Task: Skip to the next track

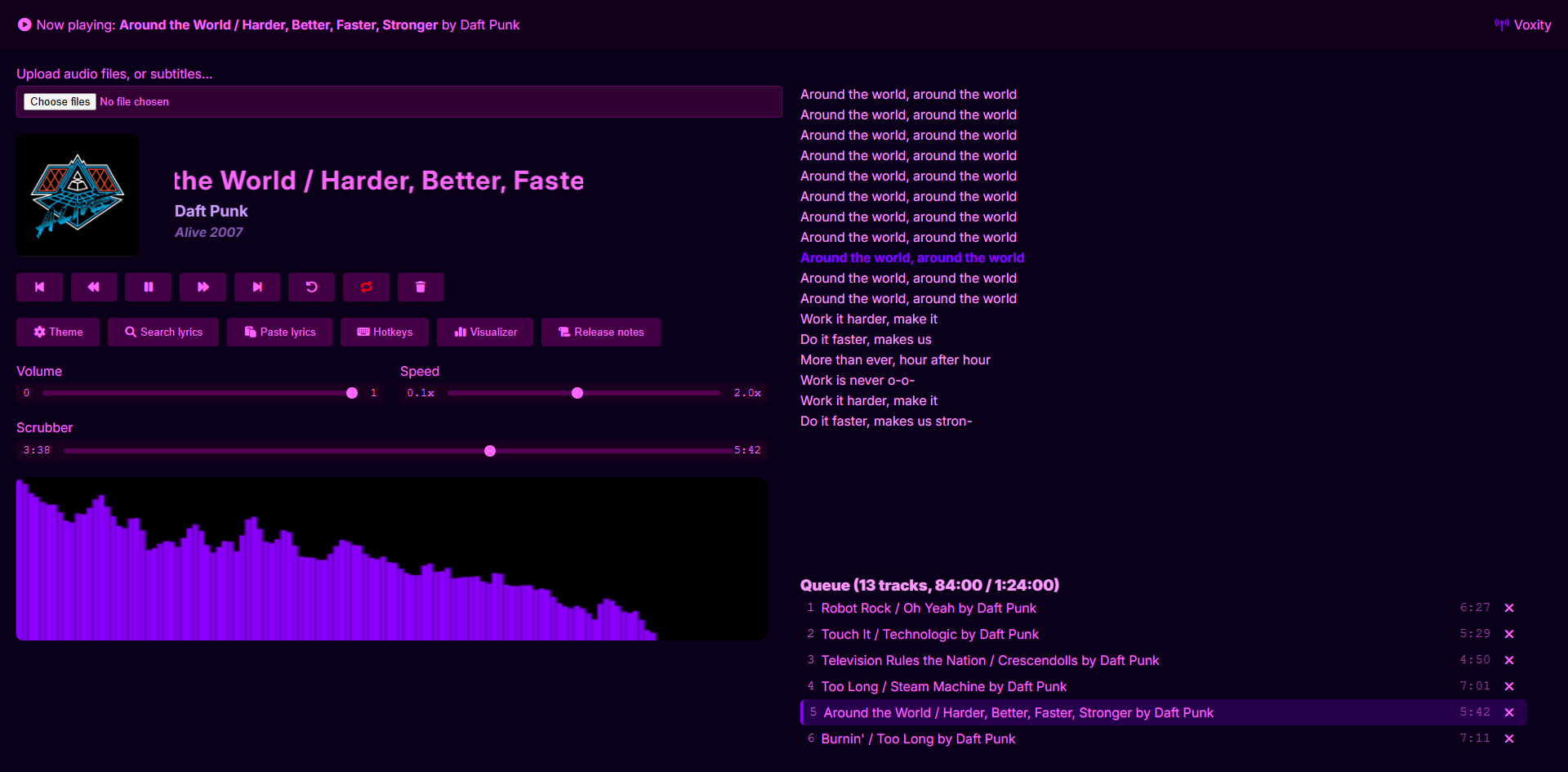Action: pyautogui.click(x=257, y=287)
